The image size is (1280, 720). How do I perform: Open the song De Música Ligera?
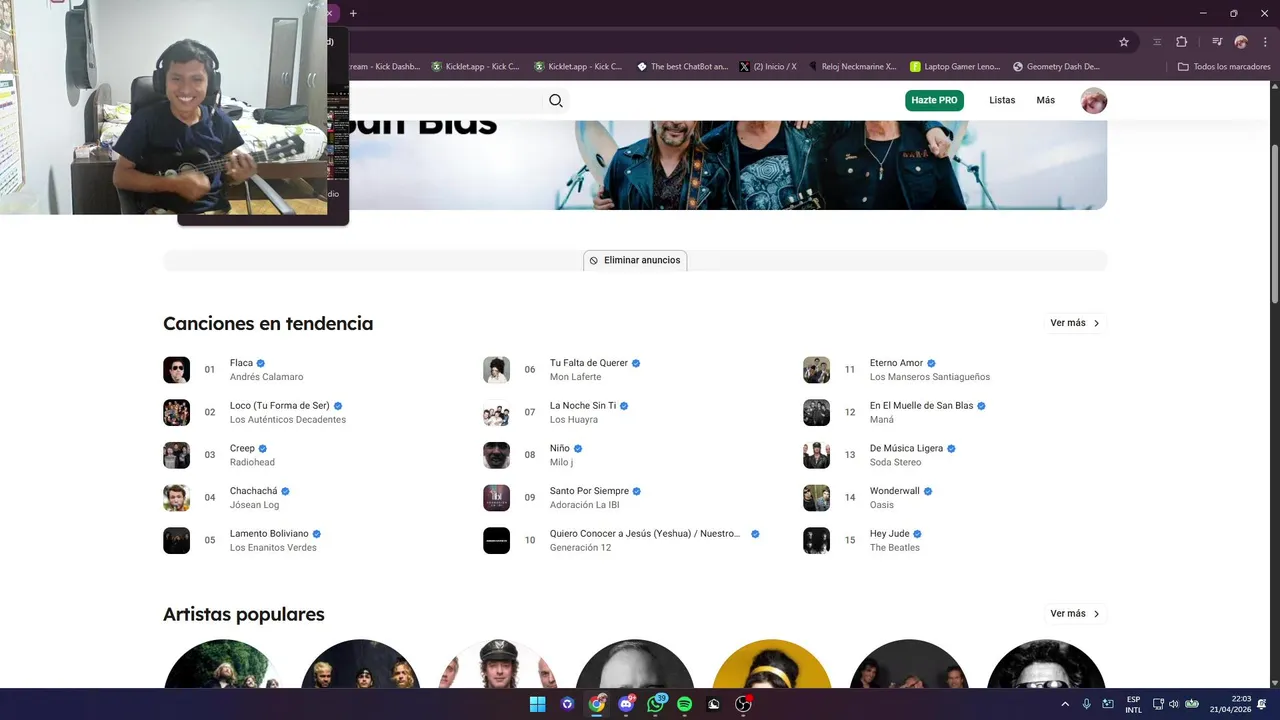pos(906,449)
